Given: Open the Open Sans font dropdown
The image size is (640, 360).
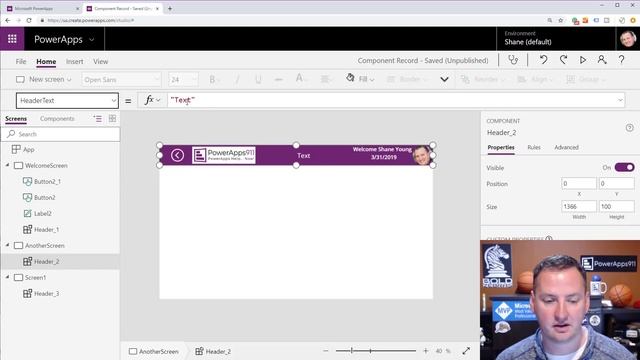Looking at the screenshot, I should coord(121,80).
